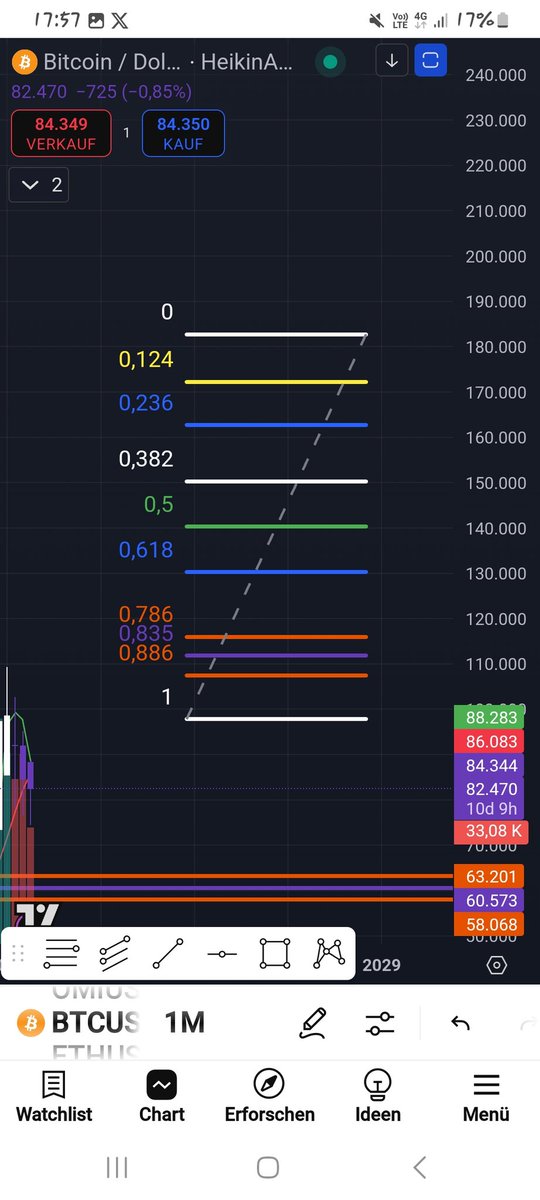Open the Menü tab
The height and width of the screenshot is (1200, 540).
[486, 1097]
